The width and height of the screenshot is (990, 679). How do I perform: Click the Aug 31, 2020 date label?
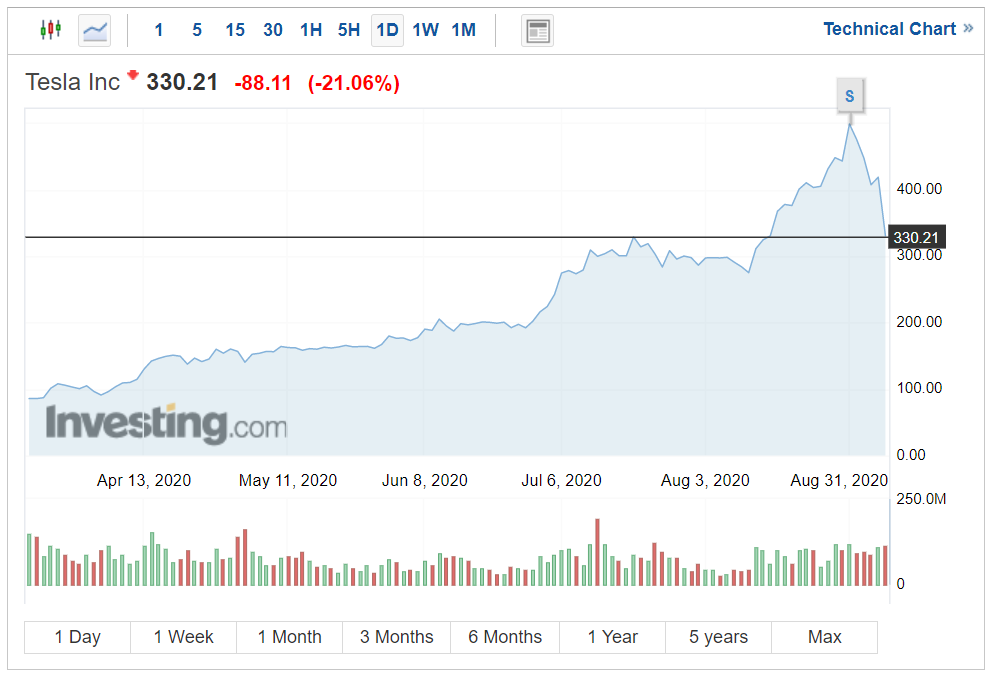click(839, 481)
